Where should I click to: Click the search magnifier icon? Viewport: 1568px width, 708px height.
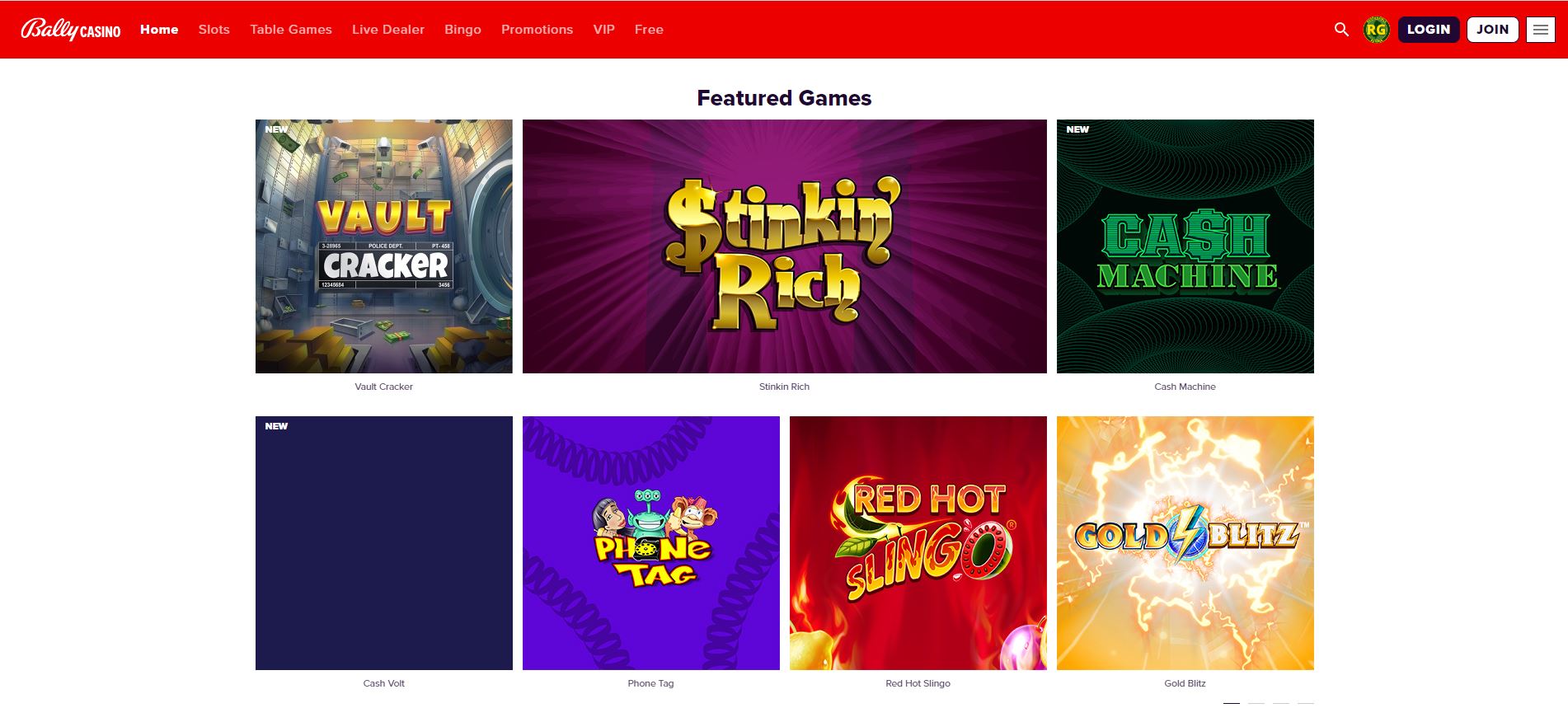point(1341,30)
